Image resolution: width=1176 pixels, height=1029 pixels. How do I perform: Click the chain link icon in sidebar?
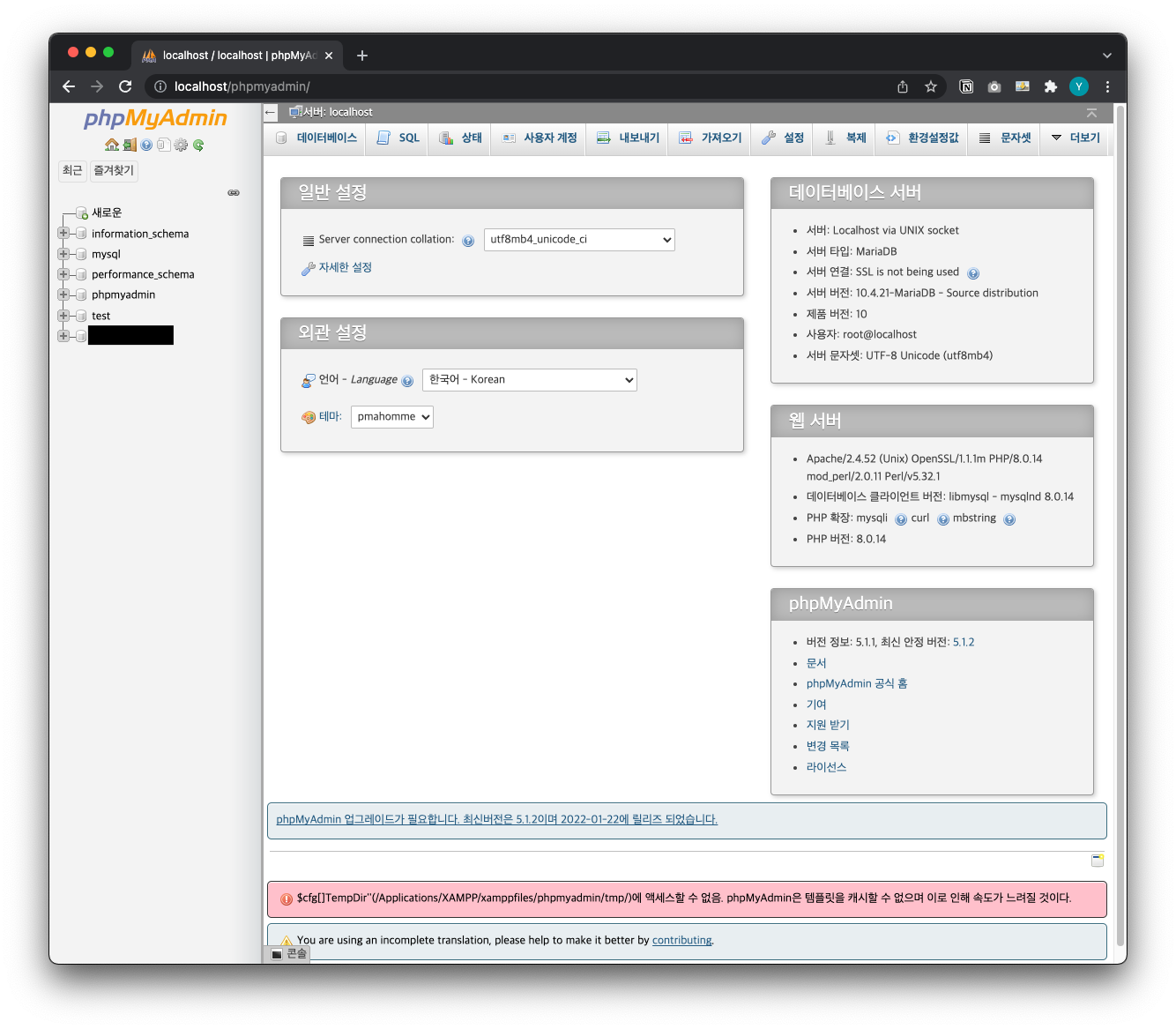234,192
